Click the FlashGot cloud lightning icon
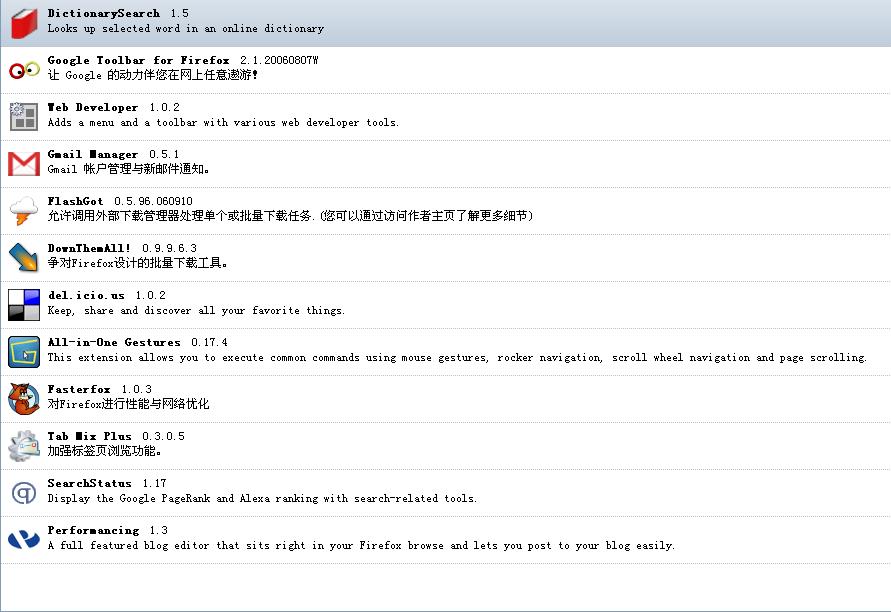This screenshot has width=891, height=612. (24, 211)
